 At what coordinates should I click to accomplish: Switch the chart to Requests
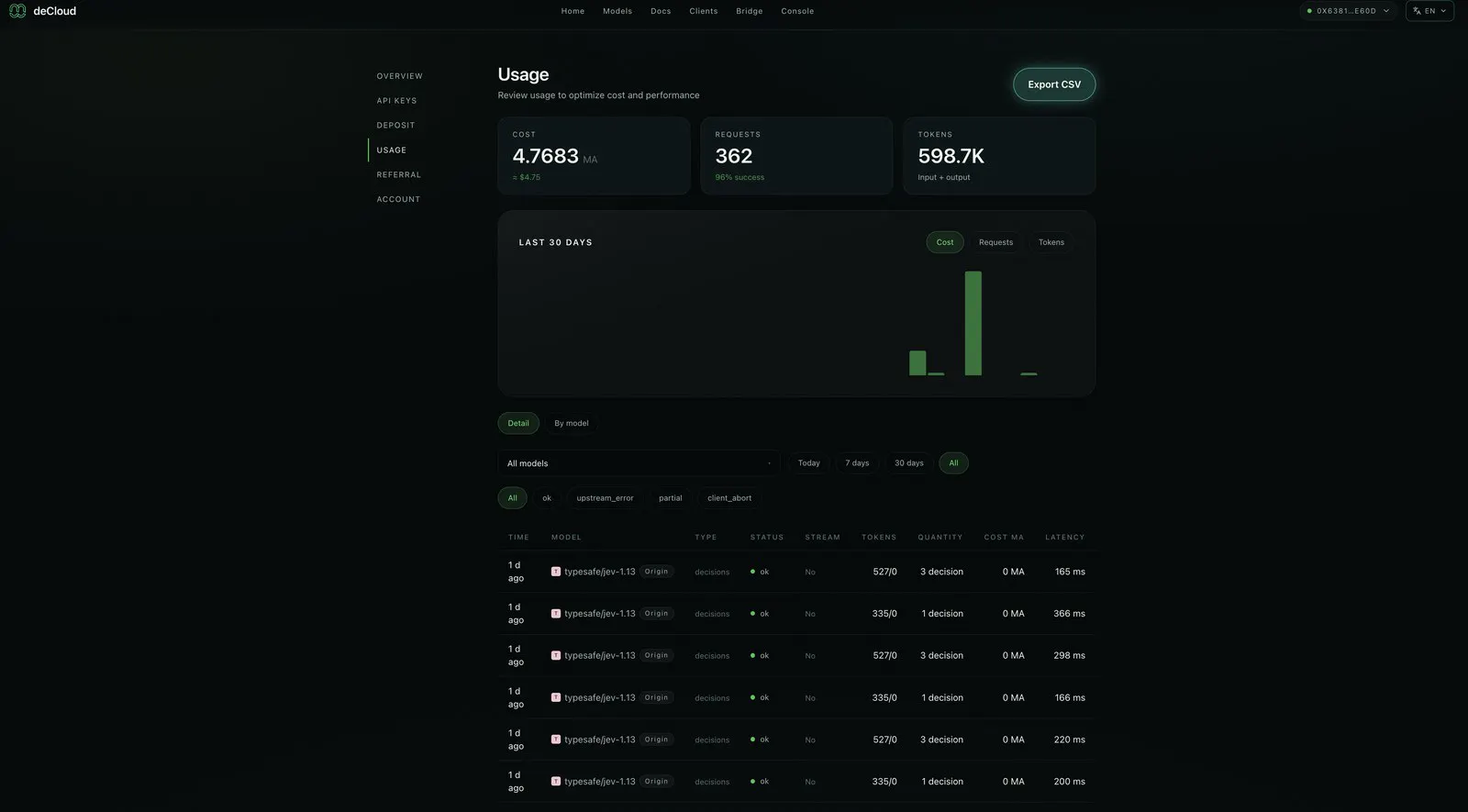[995, 242]
